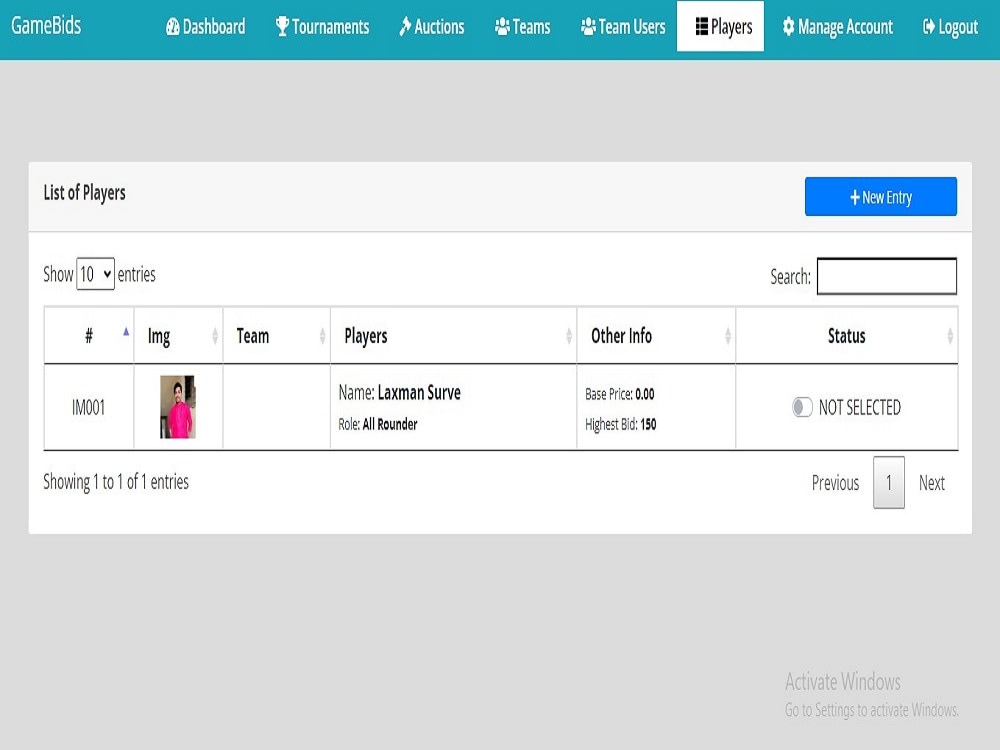This screenshot has width=1000, height=750.
Task: Click Laxman Surve's player photo thumbnail
Action: pos(177,407)
